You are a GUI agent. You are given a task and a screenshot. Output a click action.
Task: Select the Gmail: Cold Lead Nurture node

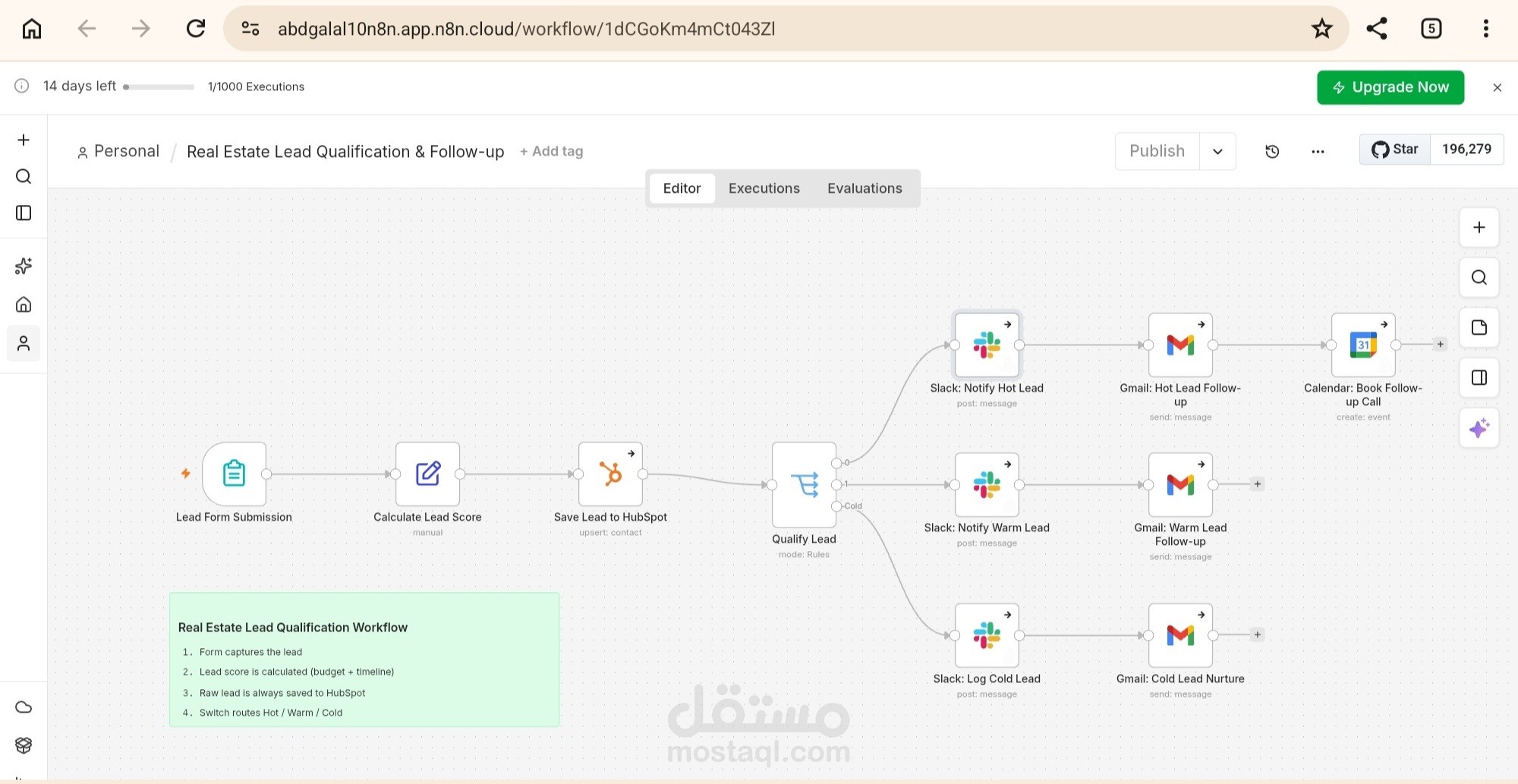click(1180, 635)
